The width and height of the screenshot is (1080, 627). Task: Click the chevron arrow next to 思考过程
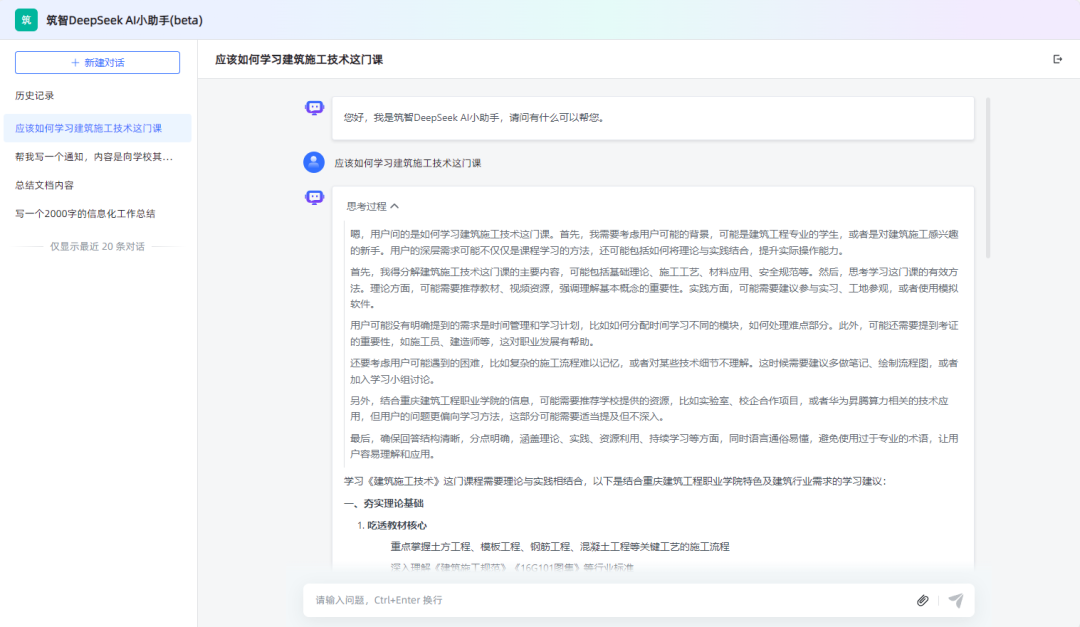click(x=395, y=206)
